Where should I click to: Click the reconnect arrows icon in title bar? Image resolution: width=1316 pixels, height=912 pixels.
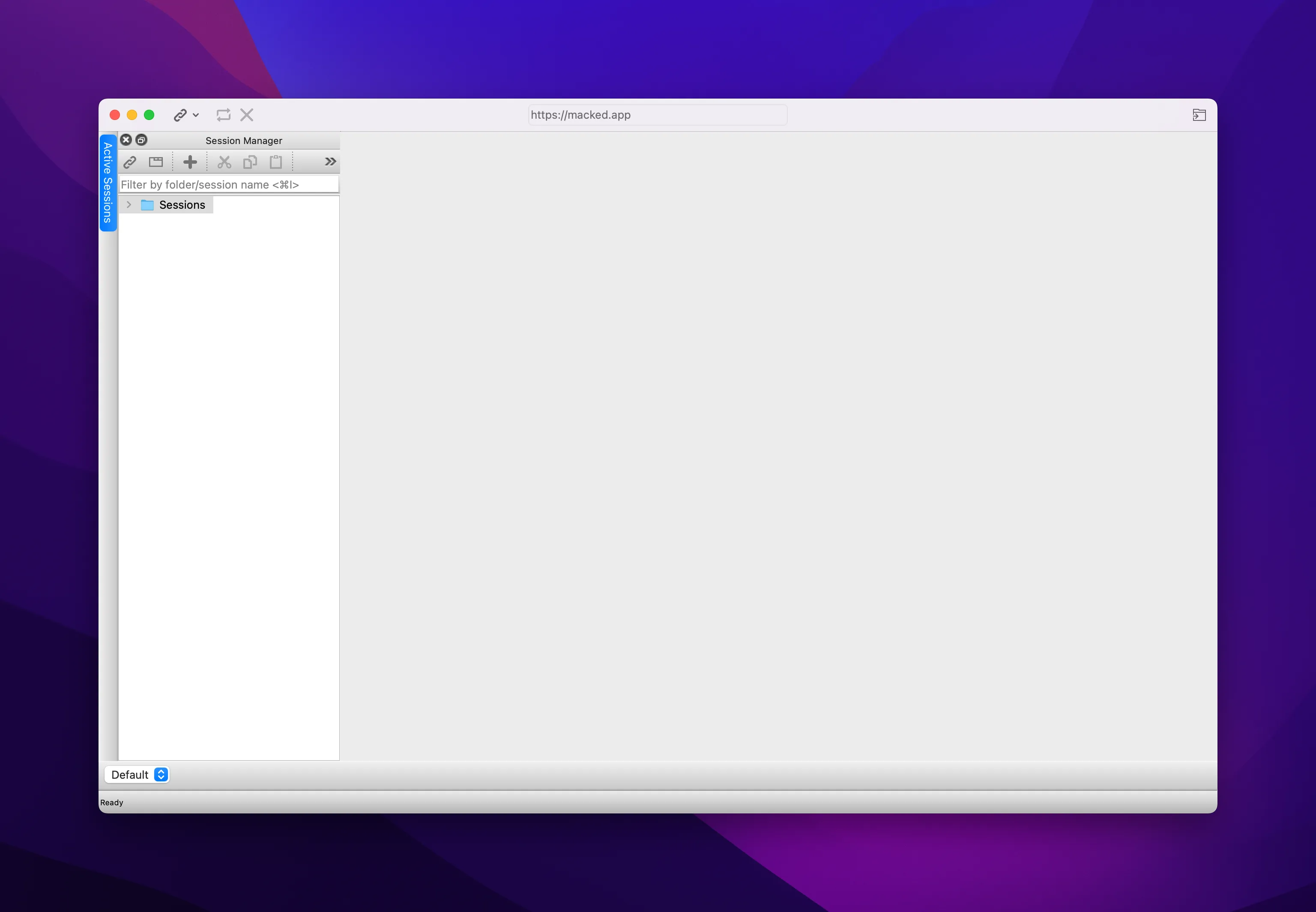[223, 115]
